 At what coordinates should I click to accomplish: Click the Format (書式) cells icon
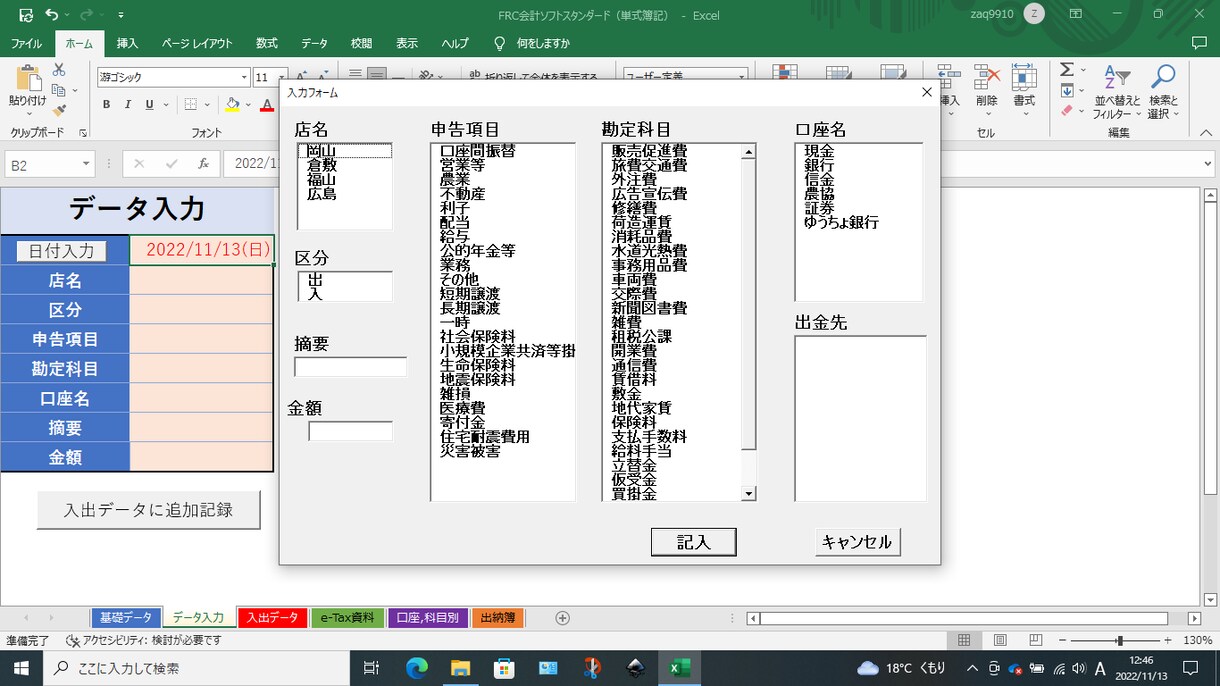[x=1024, y=77]
